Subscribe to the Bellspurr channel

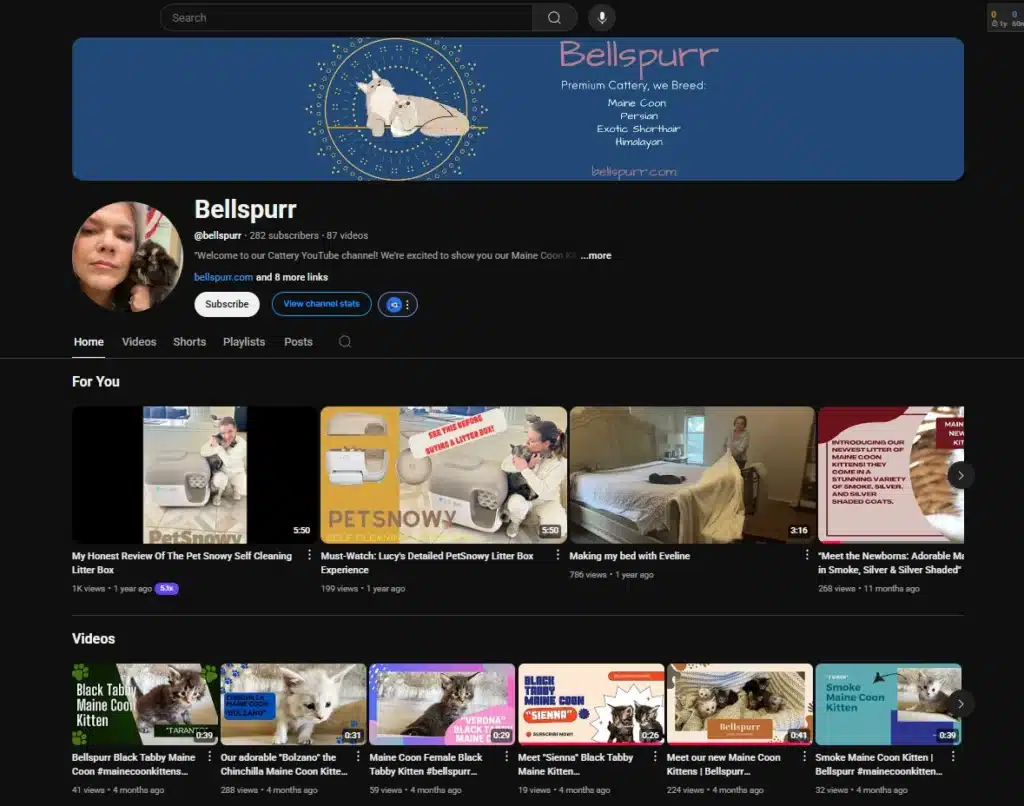[227, 304]
